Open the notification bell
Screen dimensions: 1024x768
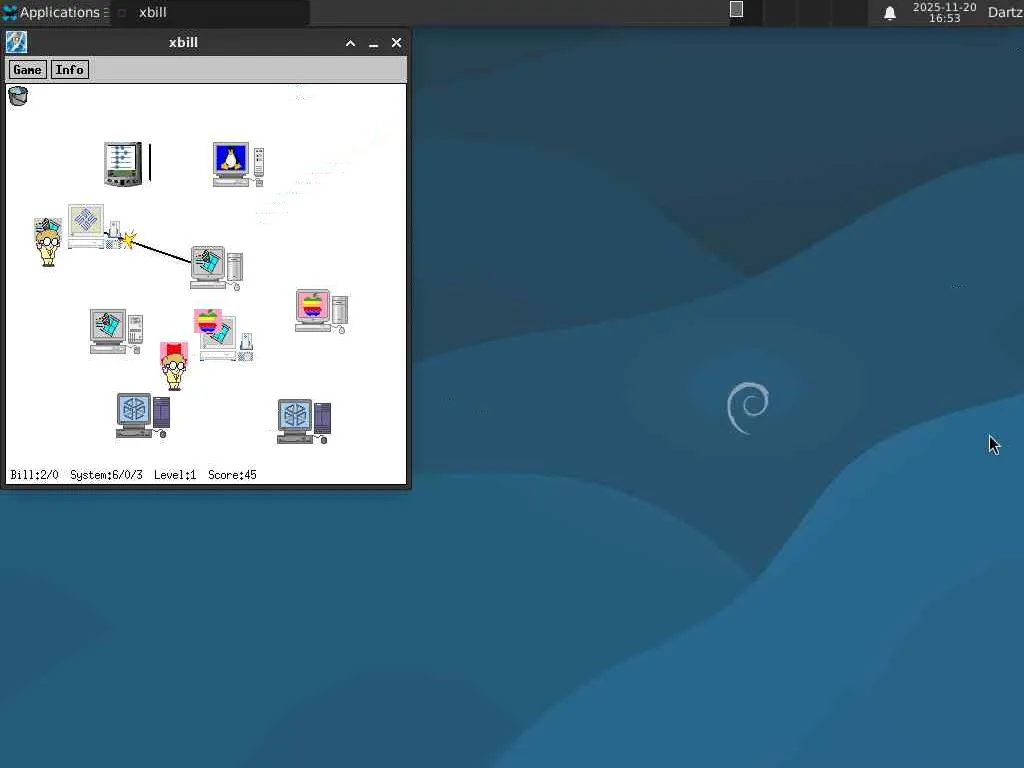point(889,13)
